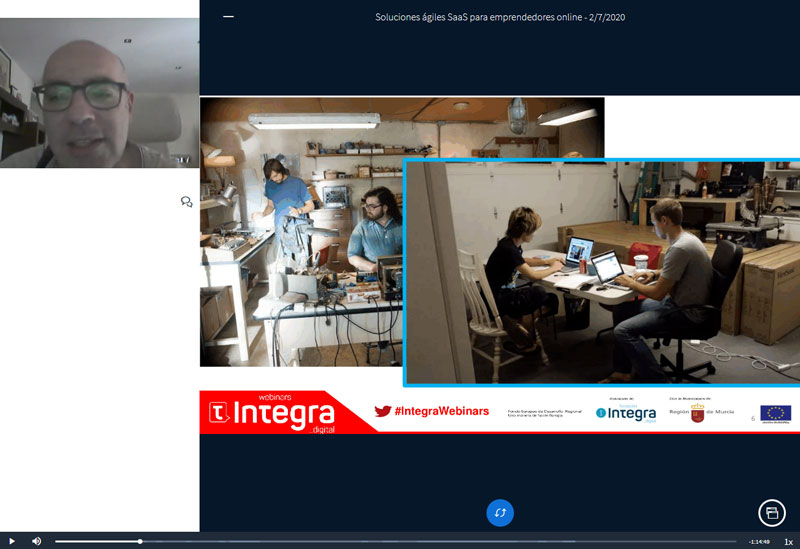Click the Fundación Integra blue logo
Viewport: 800px width, 549px height.
click(x=626, y=413)
